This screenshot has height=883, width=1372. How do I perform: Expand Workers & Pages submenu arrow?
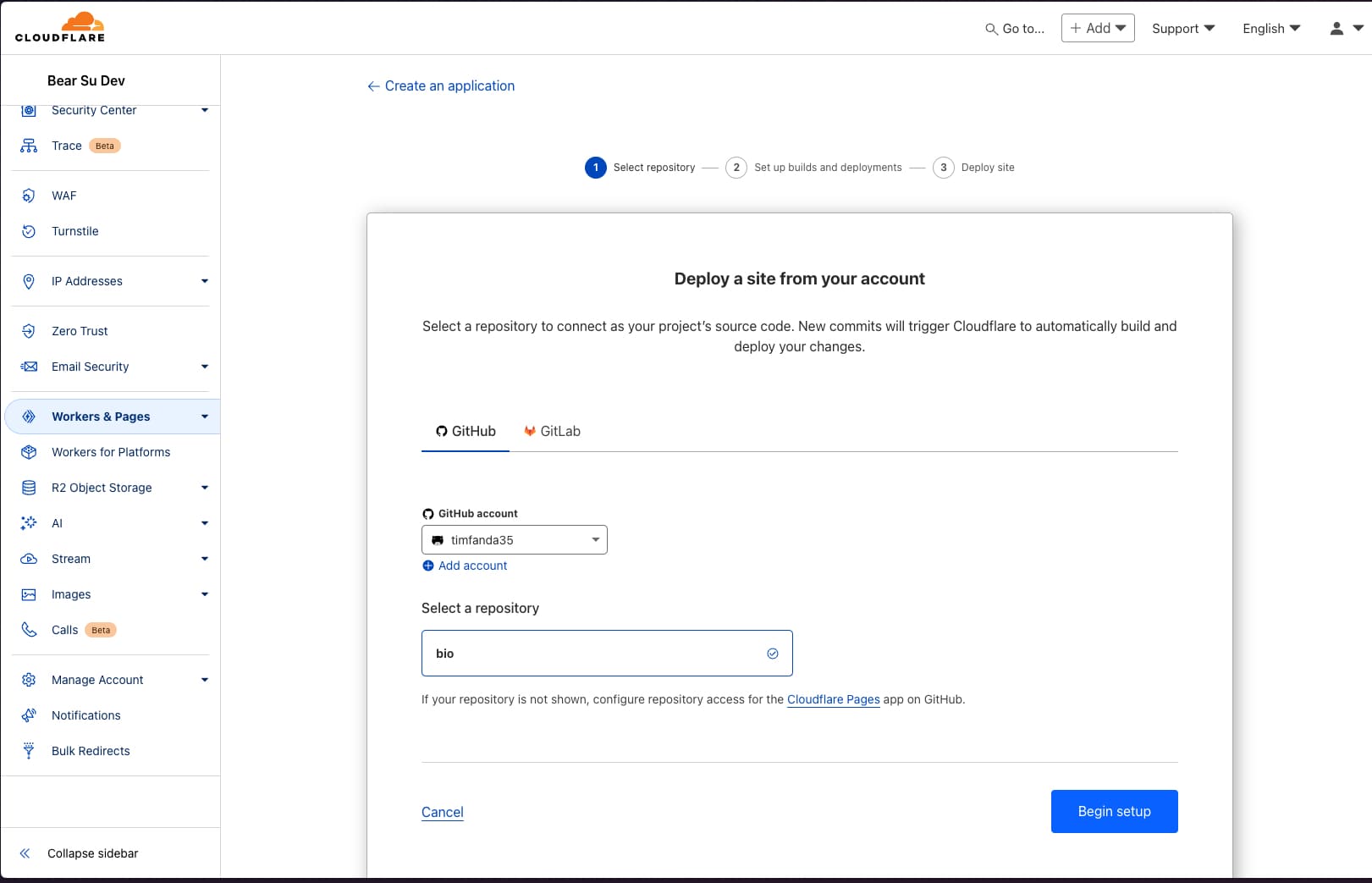[205, 417]
